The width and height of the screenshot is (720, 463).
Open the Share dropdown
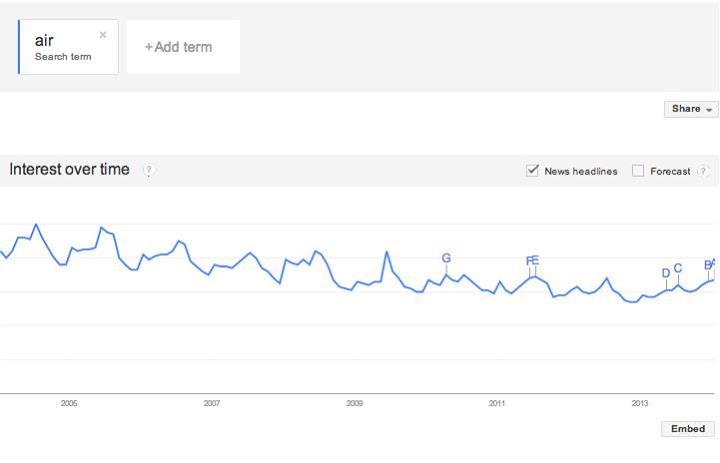691,109
